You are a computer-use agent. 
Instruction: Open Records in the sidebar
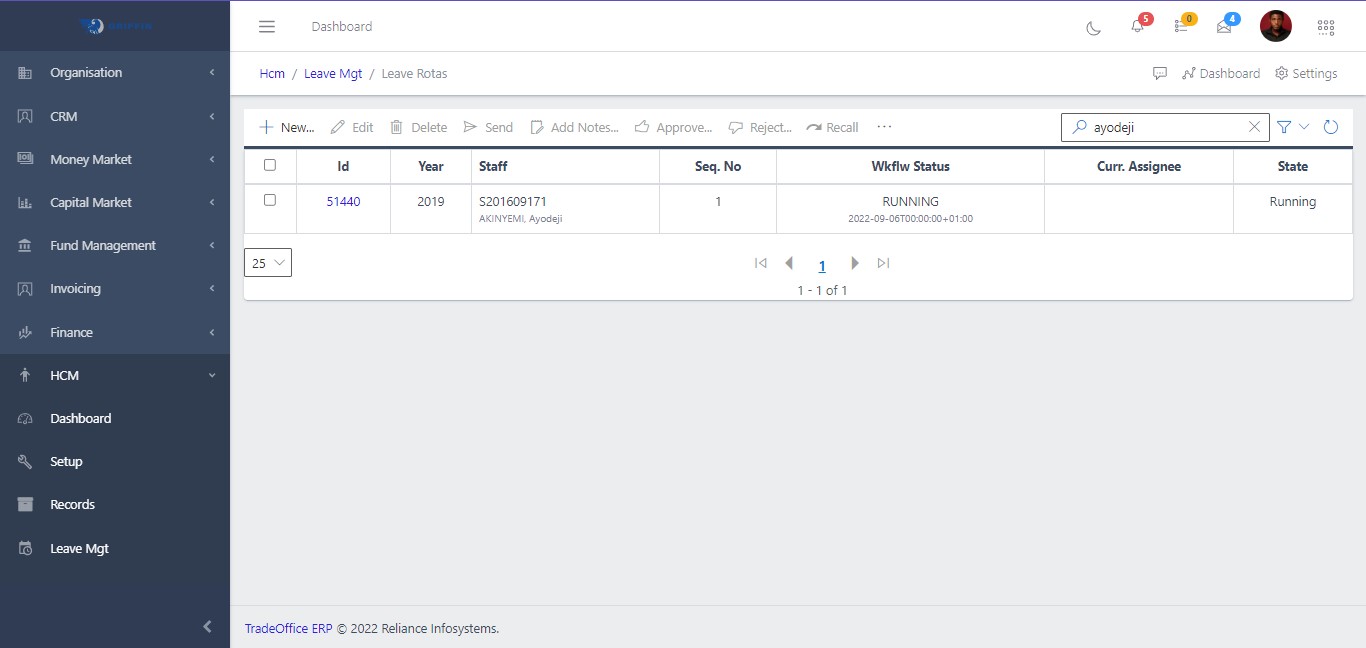(72, 505)
